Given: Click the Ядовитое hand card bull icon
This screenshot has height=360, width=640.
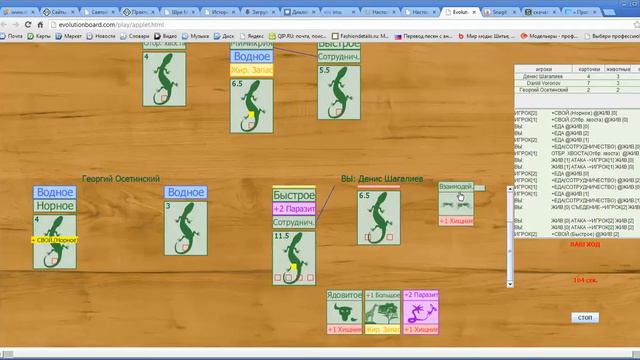Looking at the screenshot, I should click(344, 313).
